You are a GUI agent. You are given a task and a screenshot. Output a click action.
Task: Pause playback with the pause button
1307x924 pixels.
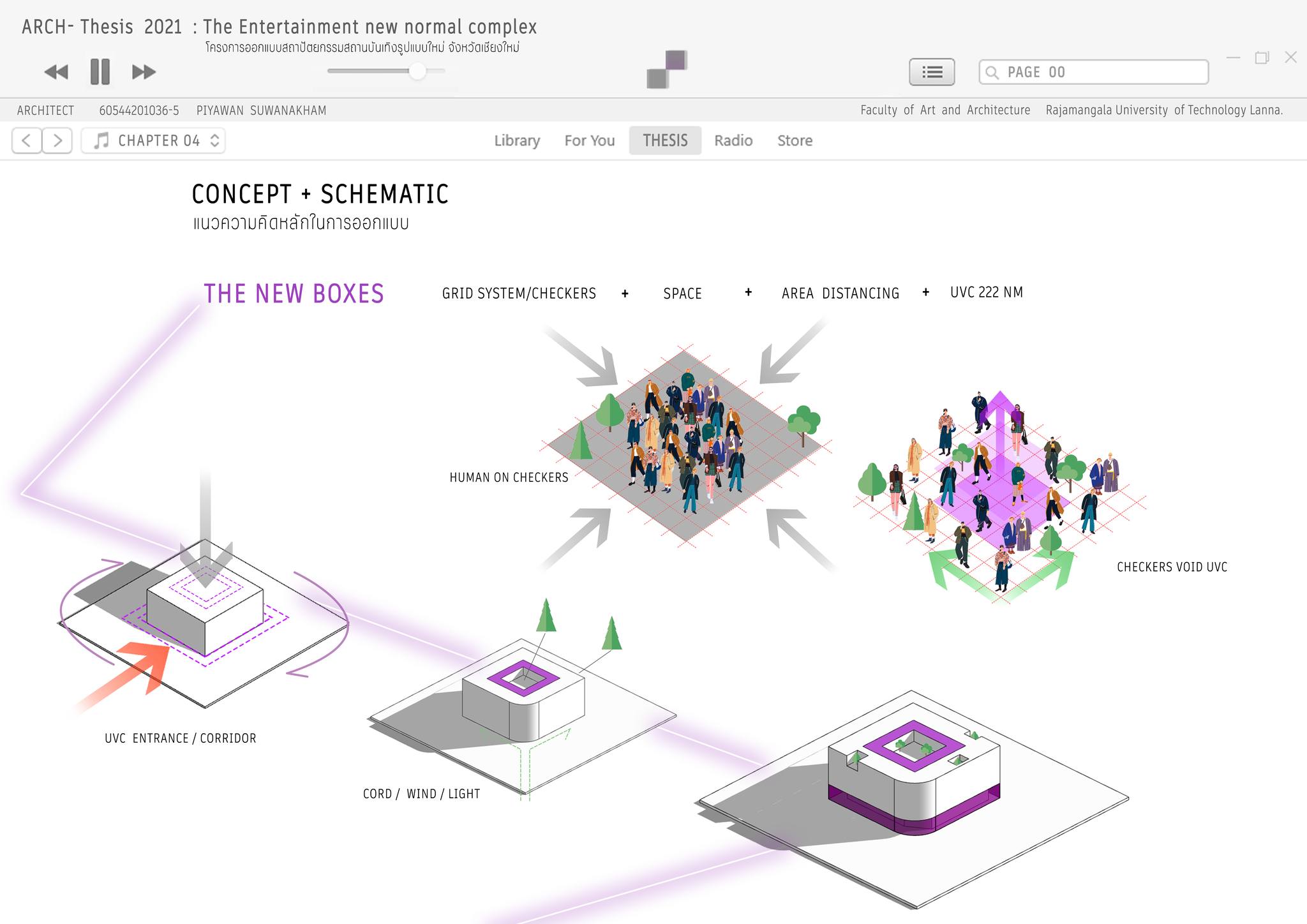(100, 71)
